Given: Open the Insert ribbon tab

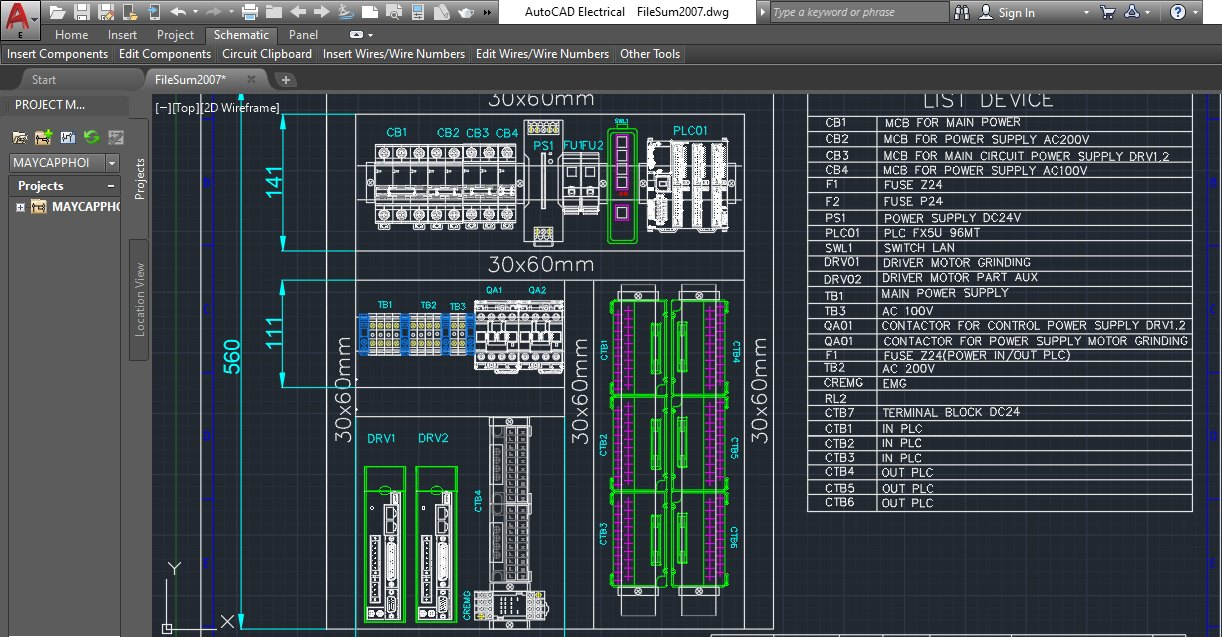Looking at the screenshot, I should pos(122,35).
